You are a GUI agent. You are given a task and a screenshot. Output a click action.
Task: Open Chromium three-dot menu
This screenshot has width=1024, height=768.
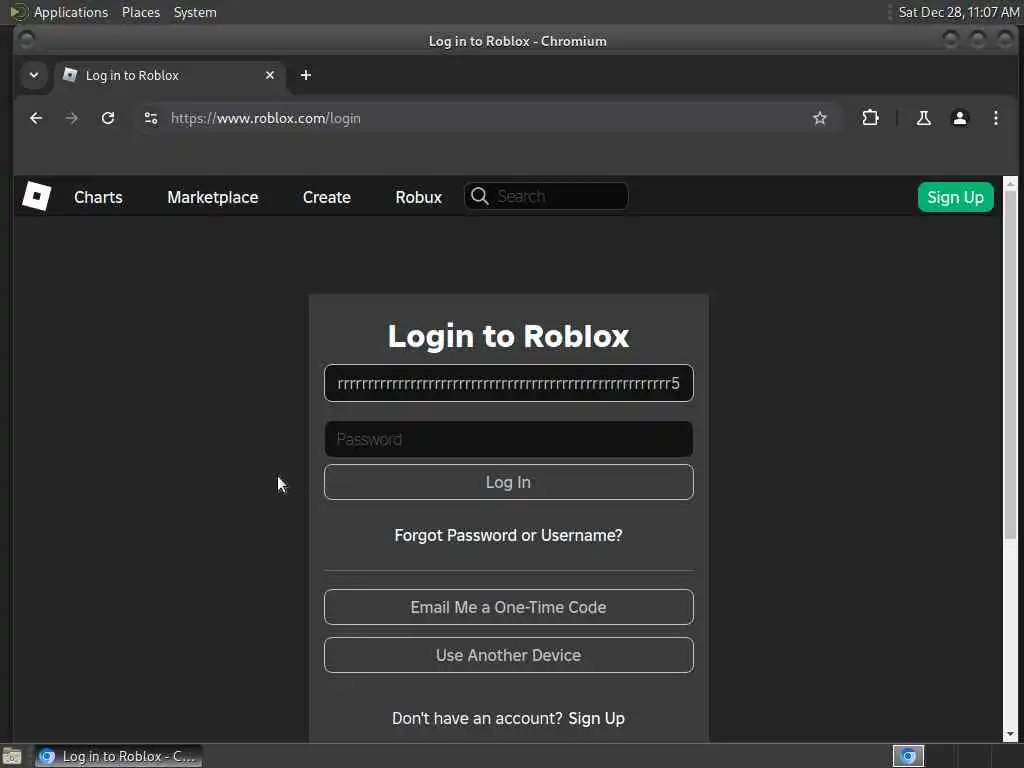point(995,118)
